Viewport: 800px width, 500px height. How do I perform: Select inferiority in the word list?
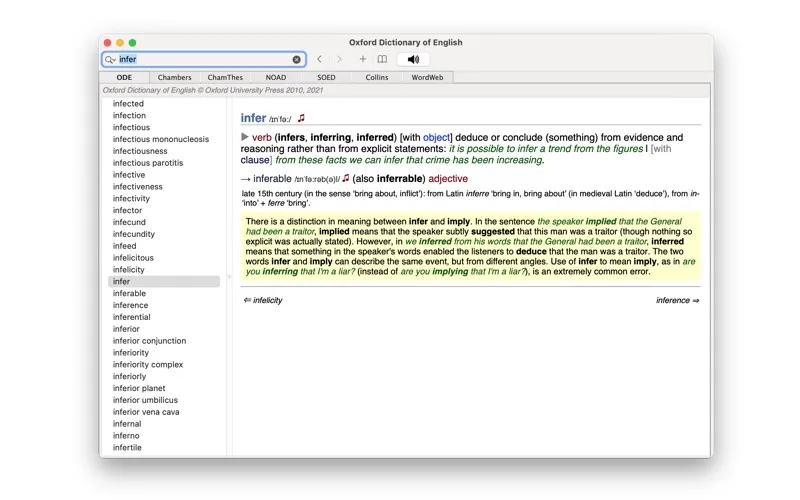pyautogui.click(x=131, y=353)
